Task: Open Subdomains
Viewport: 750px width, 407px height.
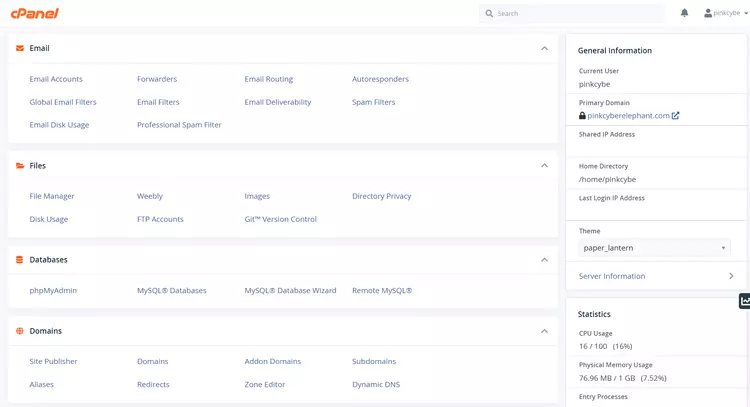Action: [374, 361]
